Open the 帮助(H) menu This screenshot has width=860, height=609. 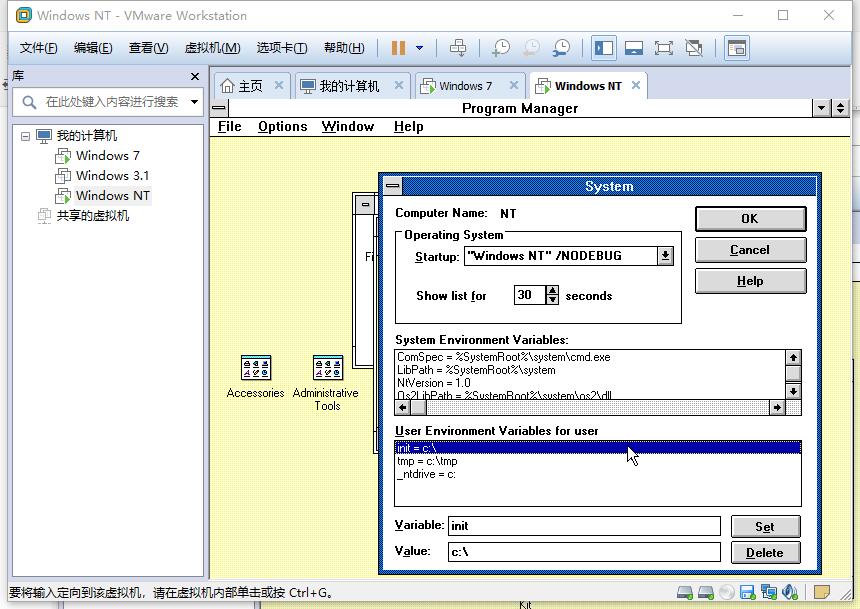click(344, 48)
